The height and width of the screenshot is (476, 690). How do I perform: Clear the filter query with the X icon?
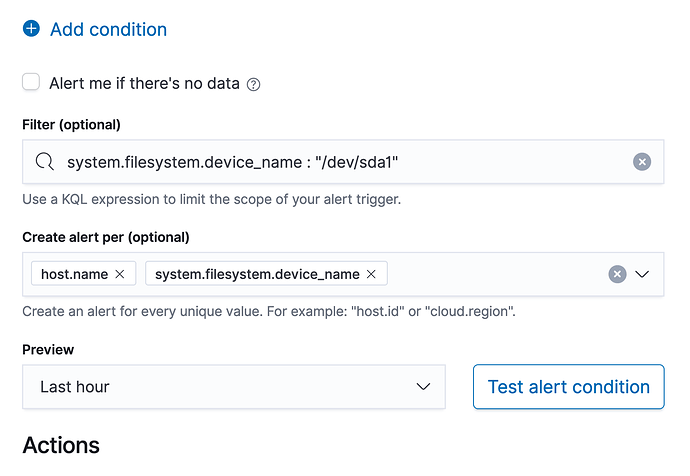click(642, 162)
